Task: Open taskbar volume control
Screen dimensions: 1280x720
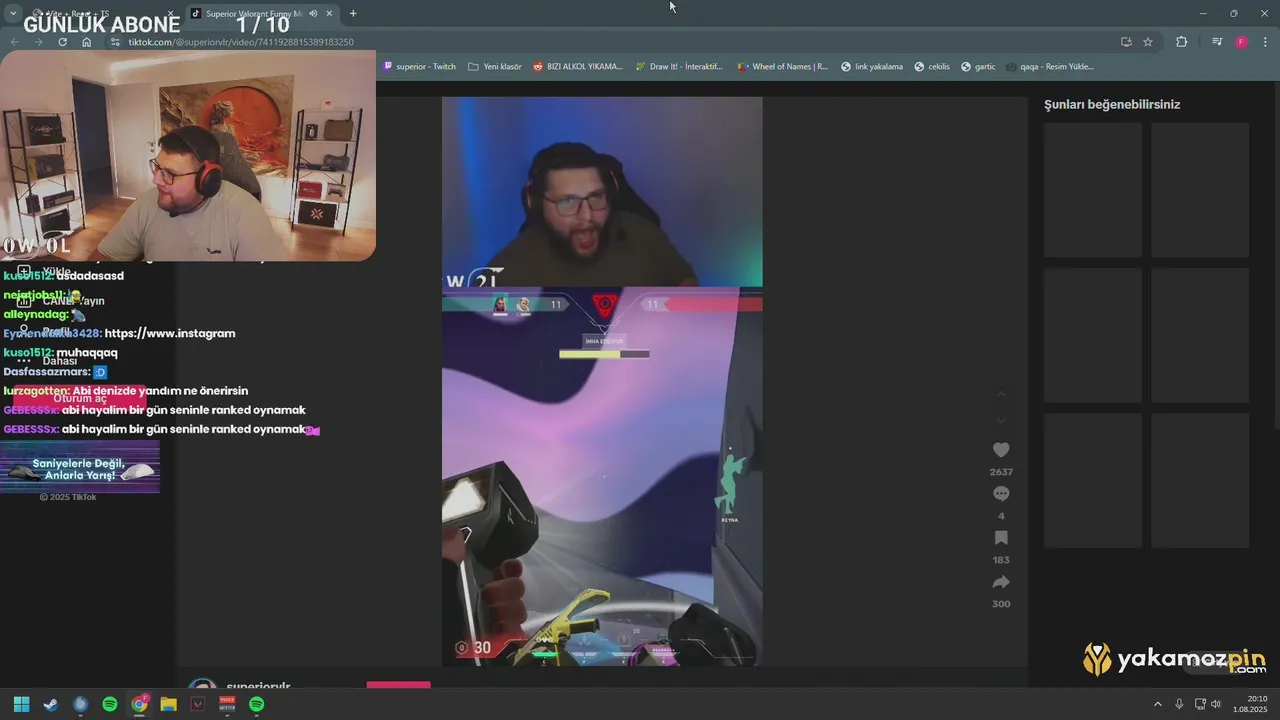Action: [1216, 704]
